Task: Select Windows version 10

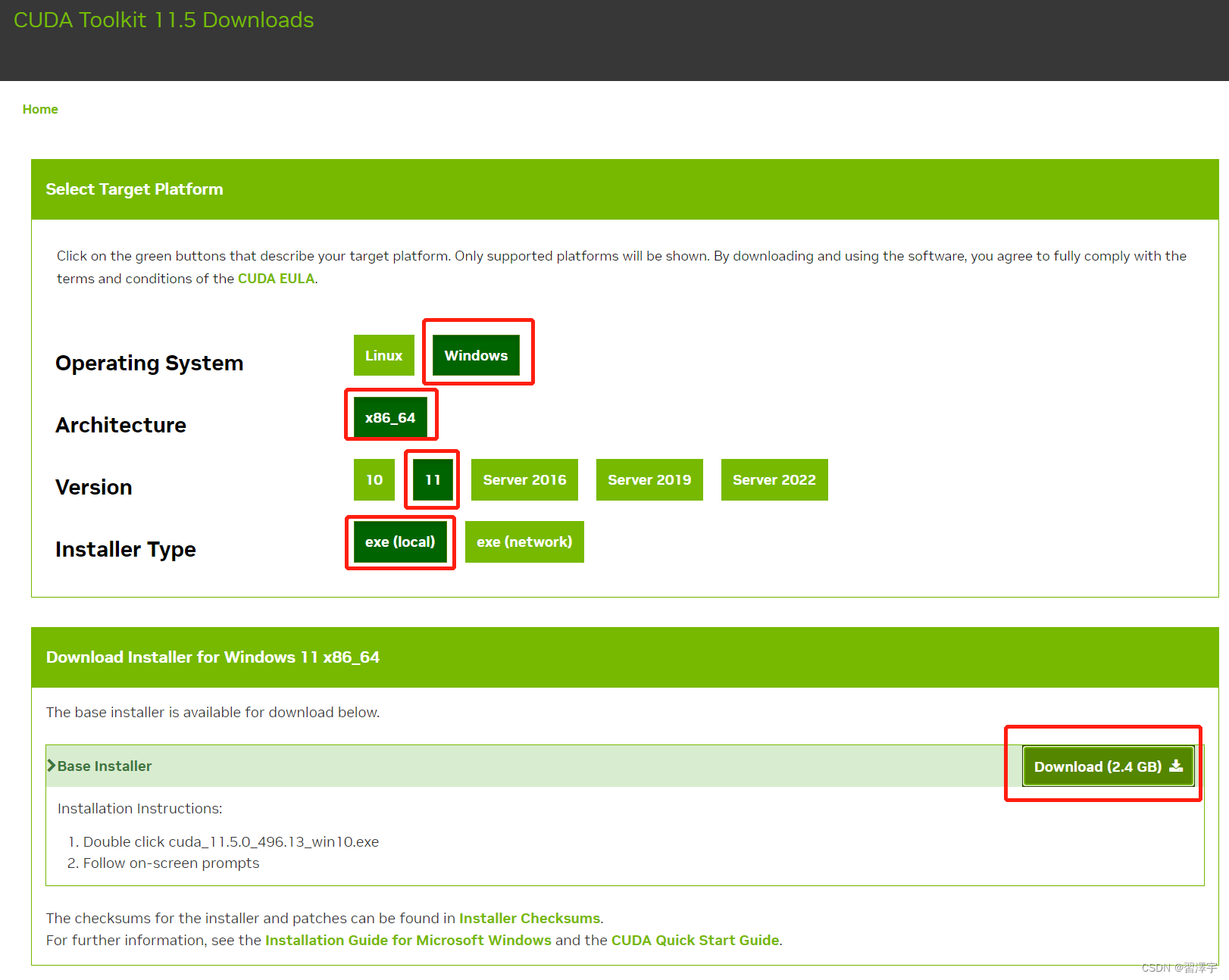Action: tap(374, 479)
